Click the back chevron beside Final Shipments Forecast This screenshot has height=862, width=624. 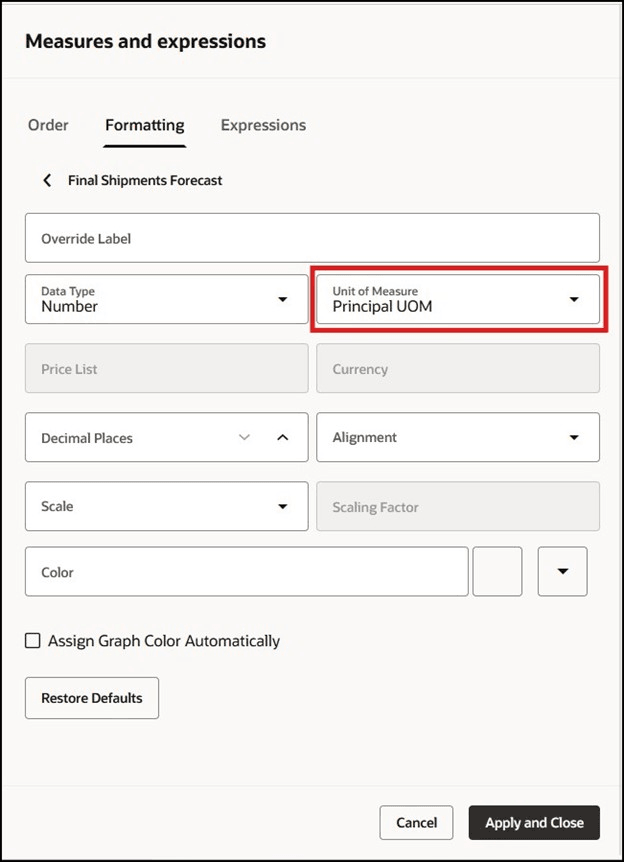coord(47,180)
